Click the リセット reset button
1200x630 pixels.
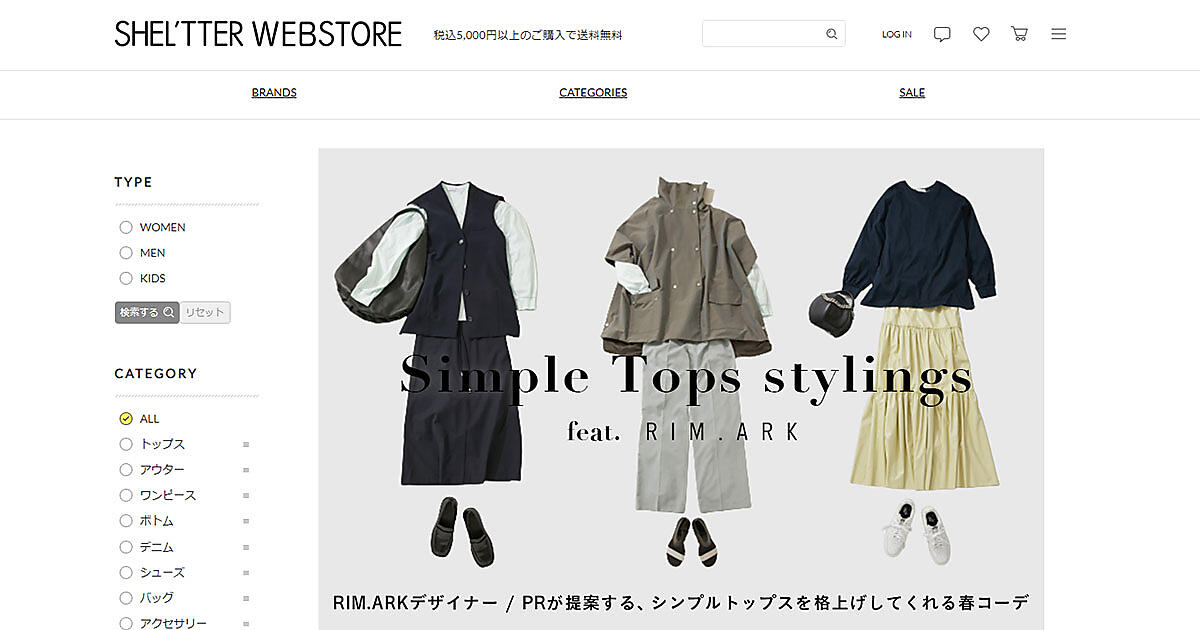[x=205, y=312]
